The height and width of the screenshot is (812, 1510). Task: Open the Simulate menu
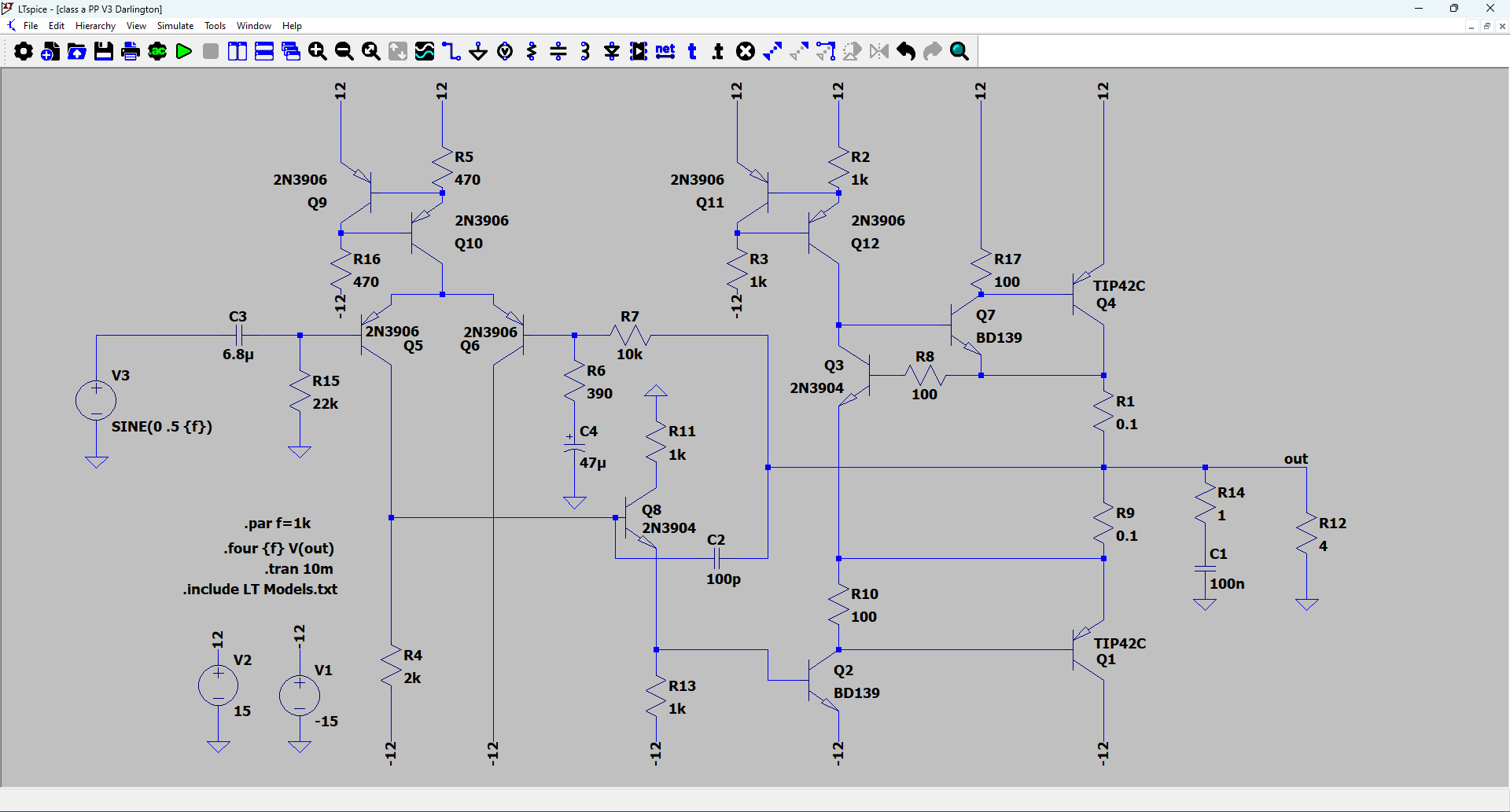point(175,26)
